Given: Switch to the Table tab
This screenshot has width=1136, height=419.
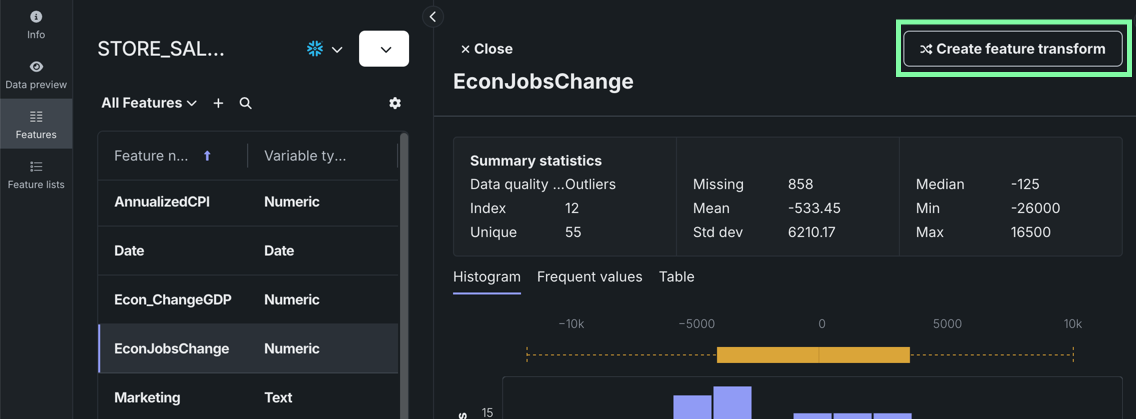Looking at the screenshot, I should [676, 277].
